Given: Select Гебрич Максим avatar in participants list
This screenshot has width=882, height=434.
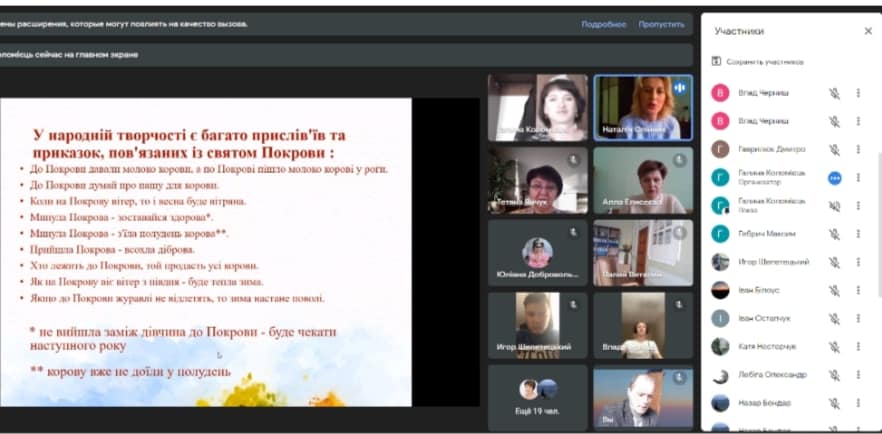Looking at the screenshot, I should pos(720,234).
